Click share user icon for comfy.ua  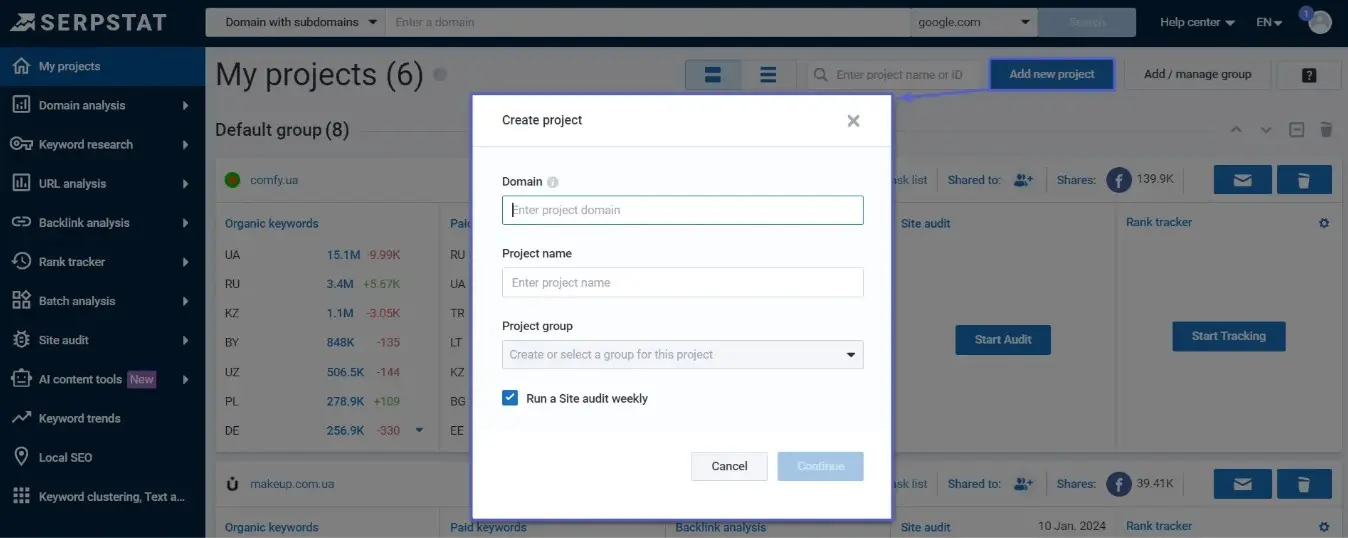[1023, 180]
